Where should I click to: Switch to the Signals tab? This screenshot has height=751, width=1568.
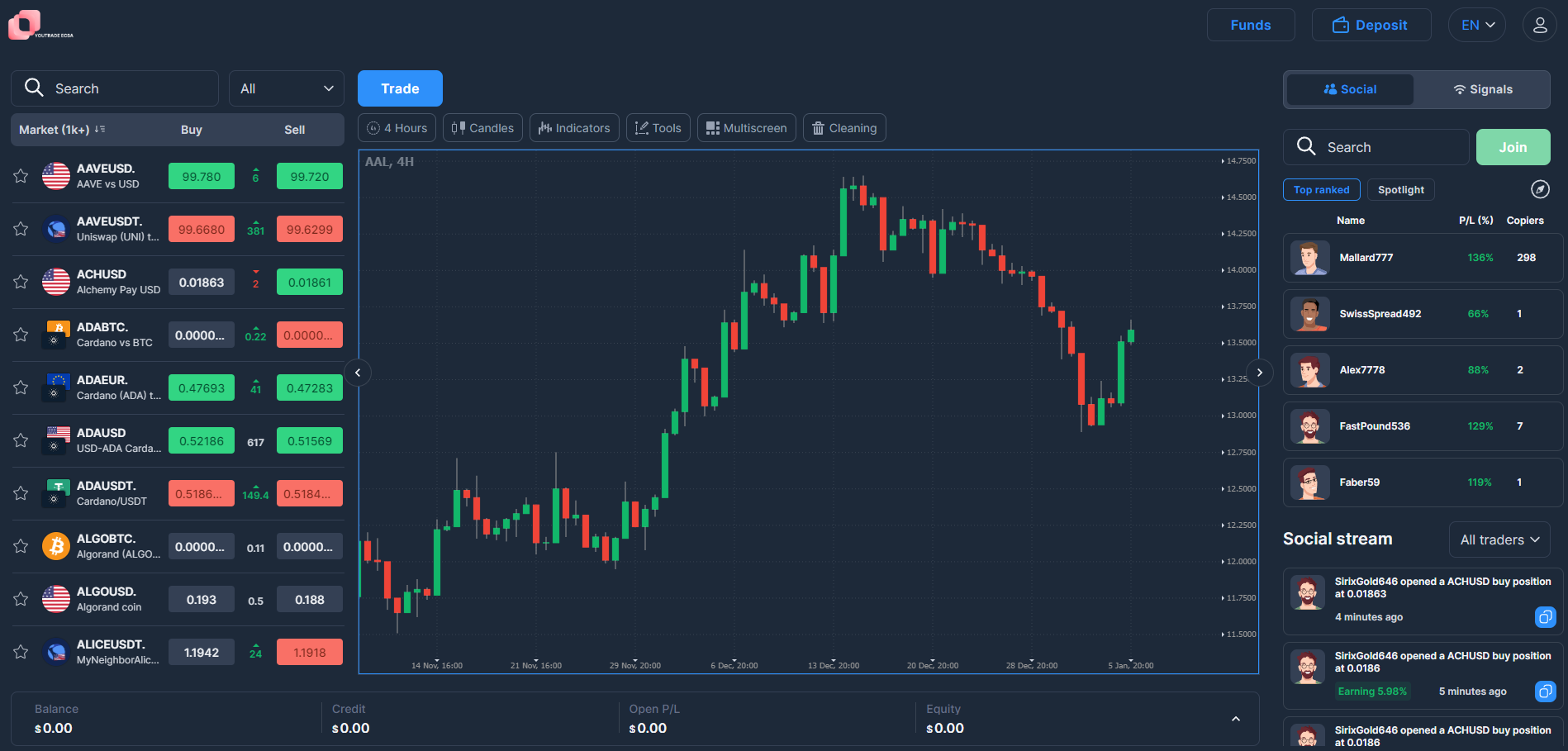click(1483, 89)
